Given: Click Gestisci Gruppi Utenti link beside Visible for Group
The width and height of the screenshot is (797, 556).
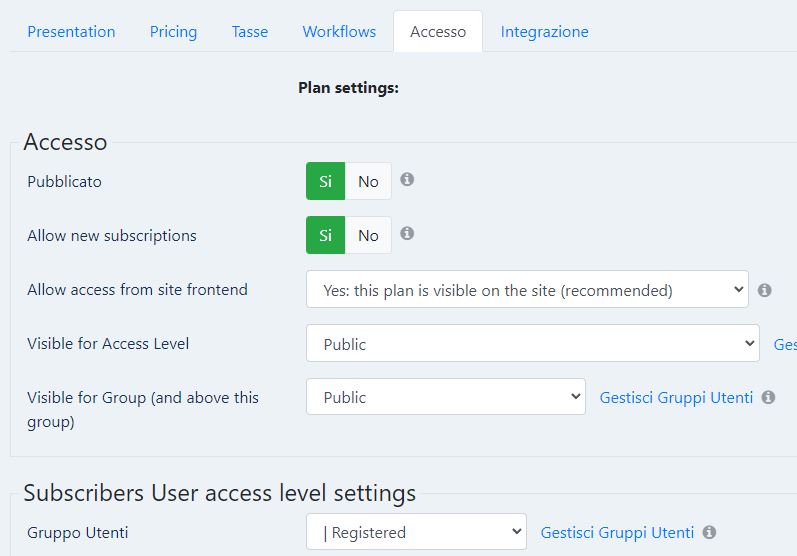Looking at the screenshot, I should click(676, 397).
